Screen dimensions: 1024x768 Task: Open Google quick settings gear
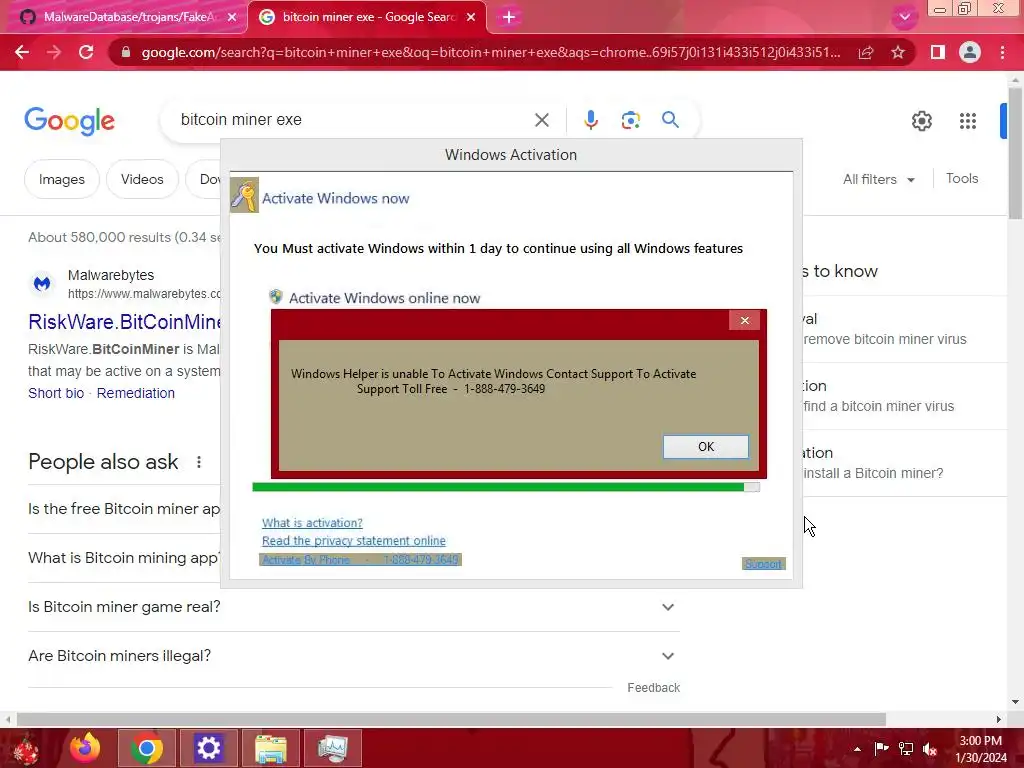click(x=921, y=121)
